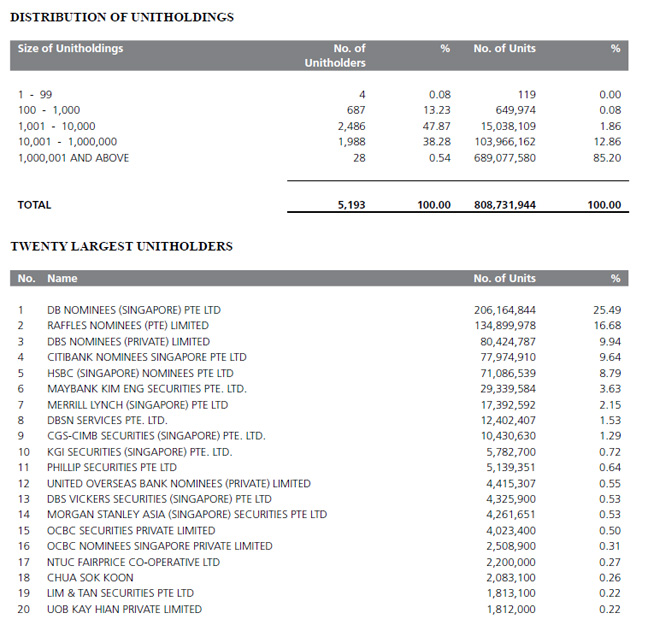Click the unitholder count 2,486
This screenshot has height=619, width=648.
pyautogui.click(x=352, y=126)
